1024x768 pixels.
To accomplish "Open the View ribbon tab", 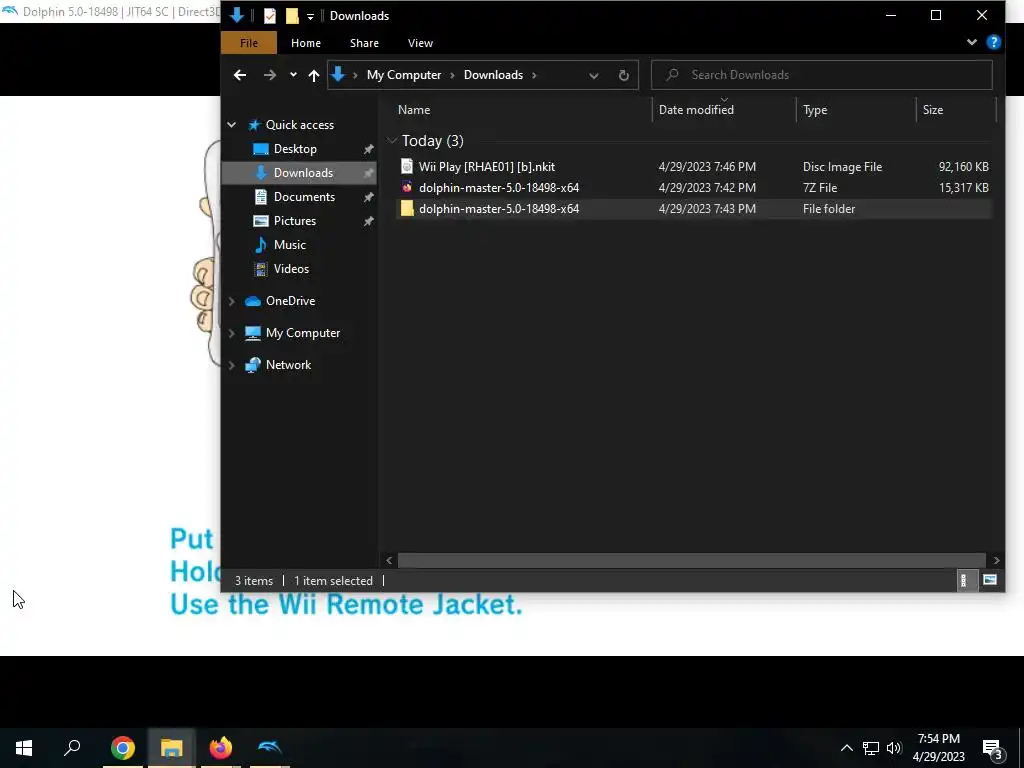I will point(420,43).
